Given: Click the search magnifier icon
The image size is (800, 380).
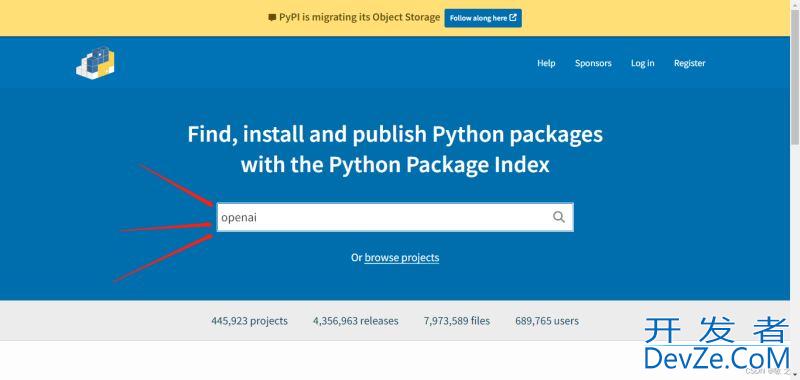Looking at the screenshot, I should point(559,217).
